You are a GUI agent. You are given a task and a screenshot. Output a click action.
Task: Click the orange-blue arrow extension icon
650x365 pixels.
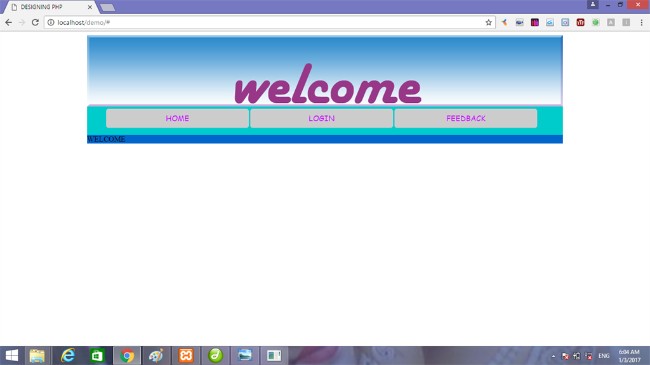(x=504, y=22)
